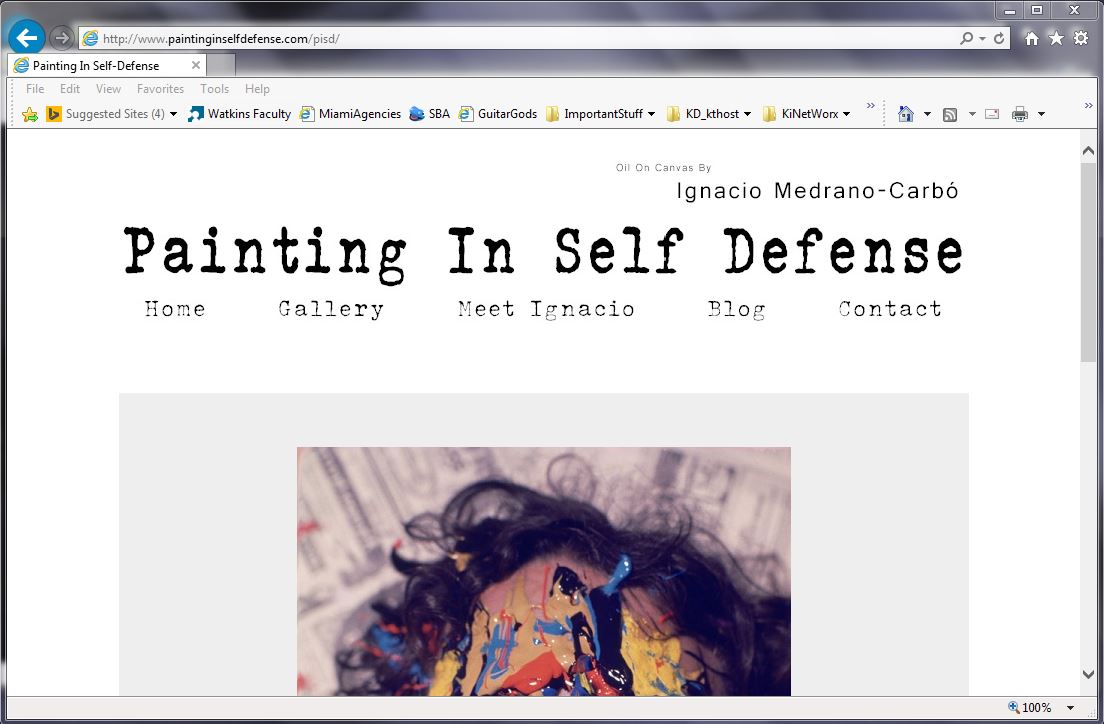Viewport: 1104px width, 724px height.
Task: Open the Edit menu
Action: point(70,89)
